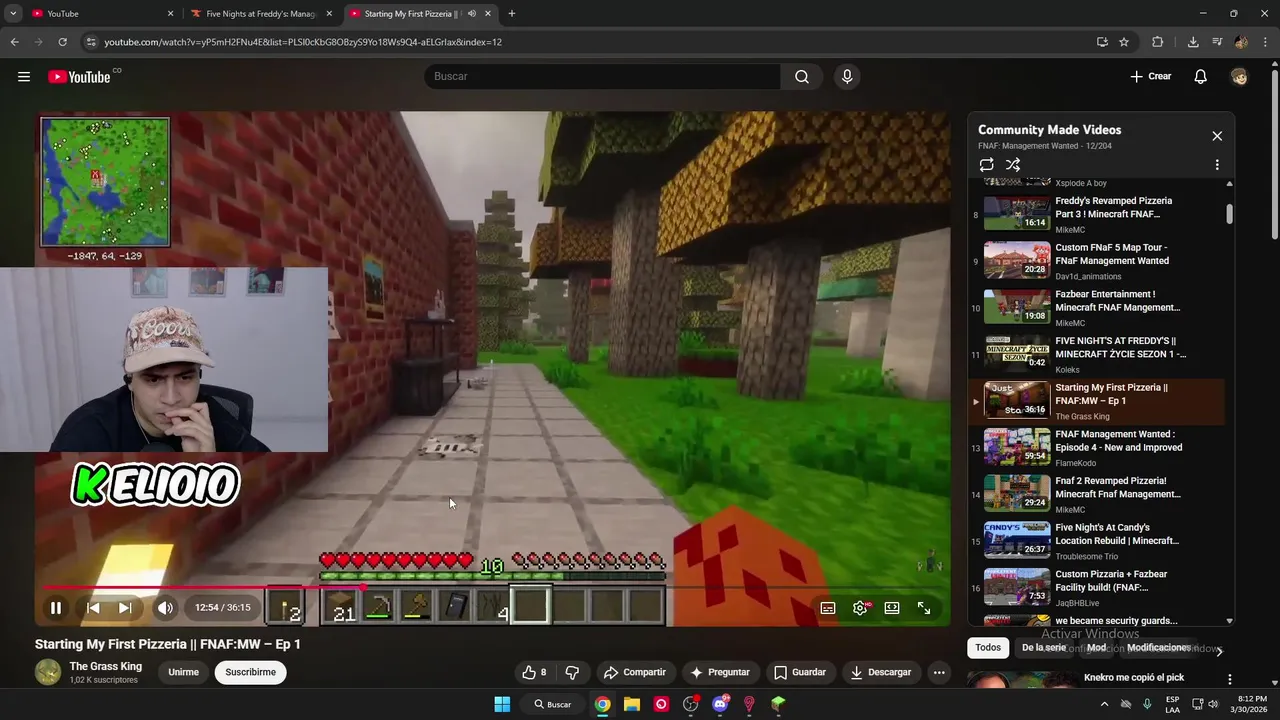The height and width of the screenshot is (720, 1280).
Task: Select the Mod filter chip
Action: point(1097,648)
